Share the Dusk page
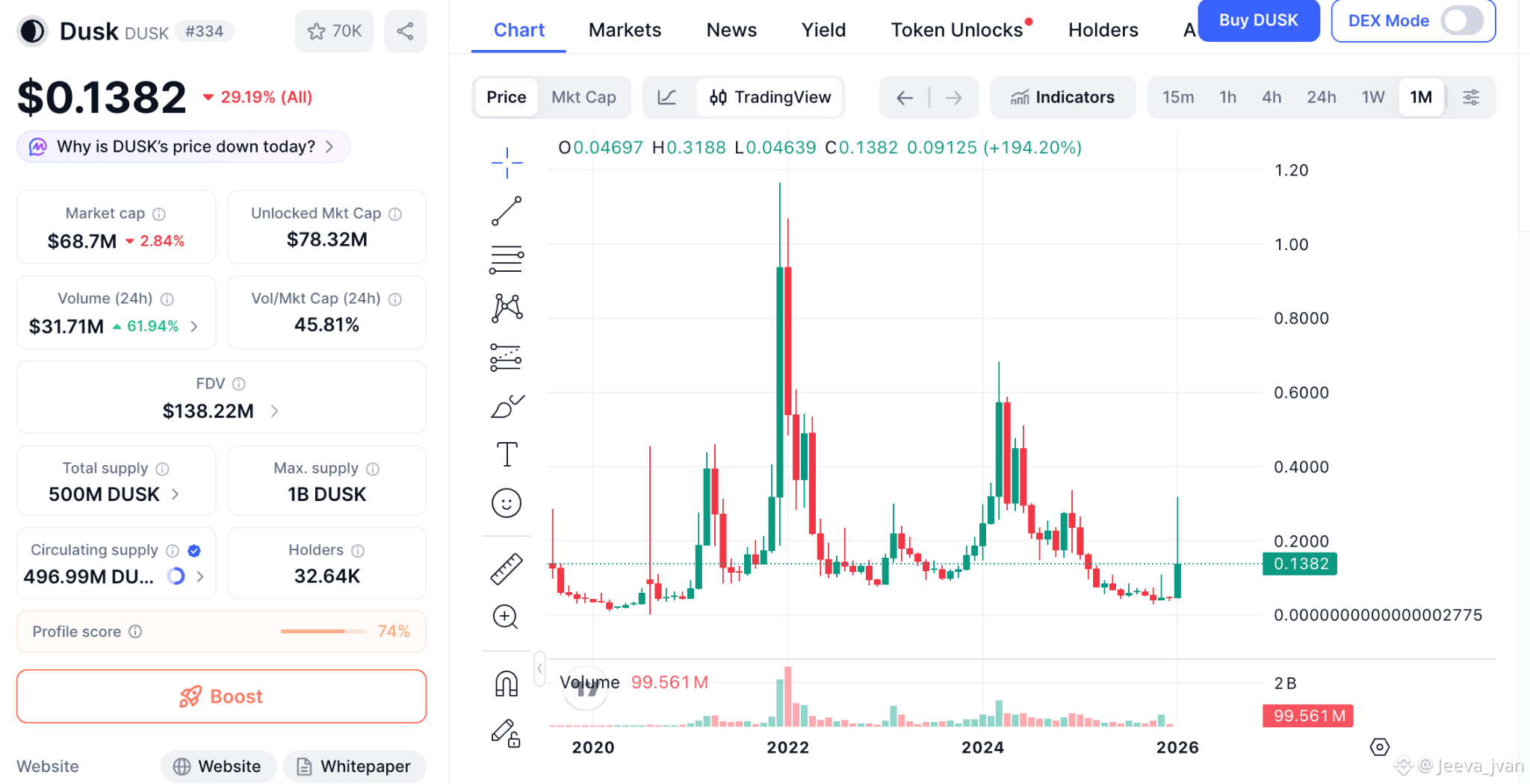Viewport: 1530px width, 784px height. coord(405,31)
